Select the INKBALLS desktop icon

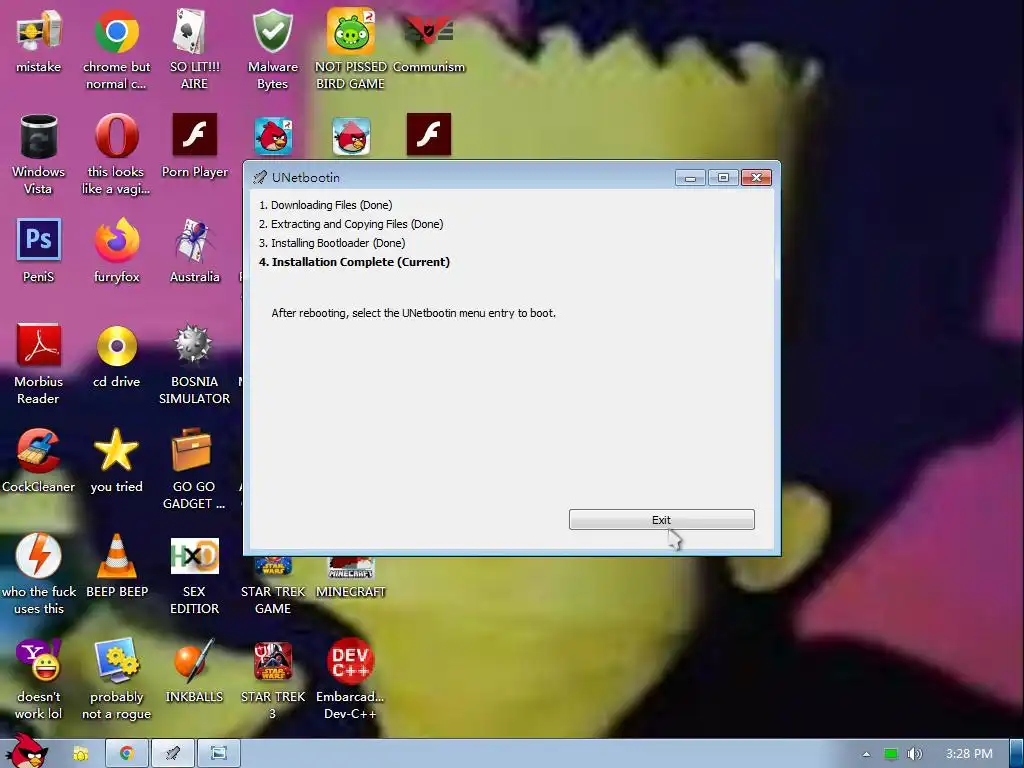coord(194,671)
